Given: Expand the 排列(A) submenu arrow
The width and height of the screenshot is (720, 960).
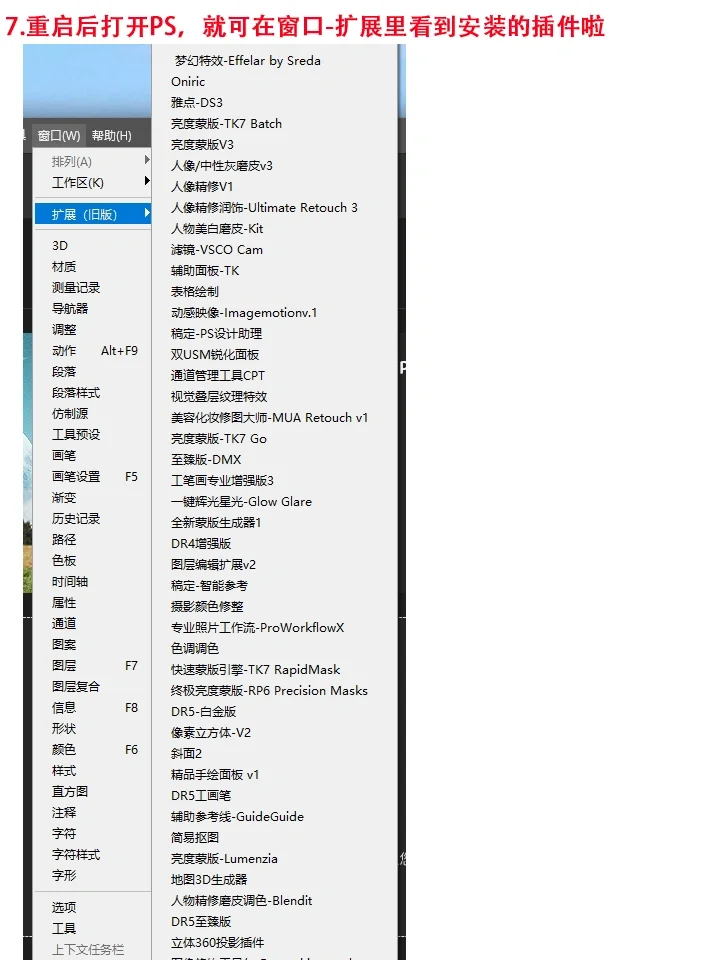Looking at the screenshot, I should click(147, 160).
